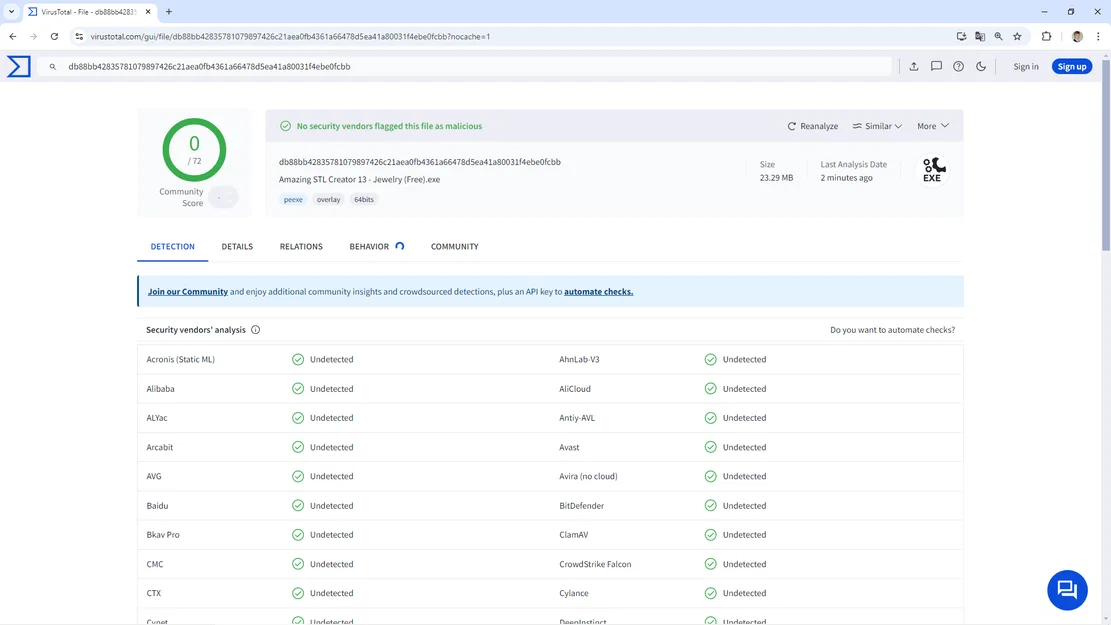This screenshot has height=625, width=1111.
Task: Switch to the RELATIONS tab
Action: coord(301,247)
